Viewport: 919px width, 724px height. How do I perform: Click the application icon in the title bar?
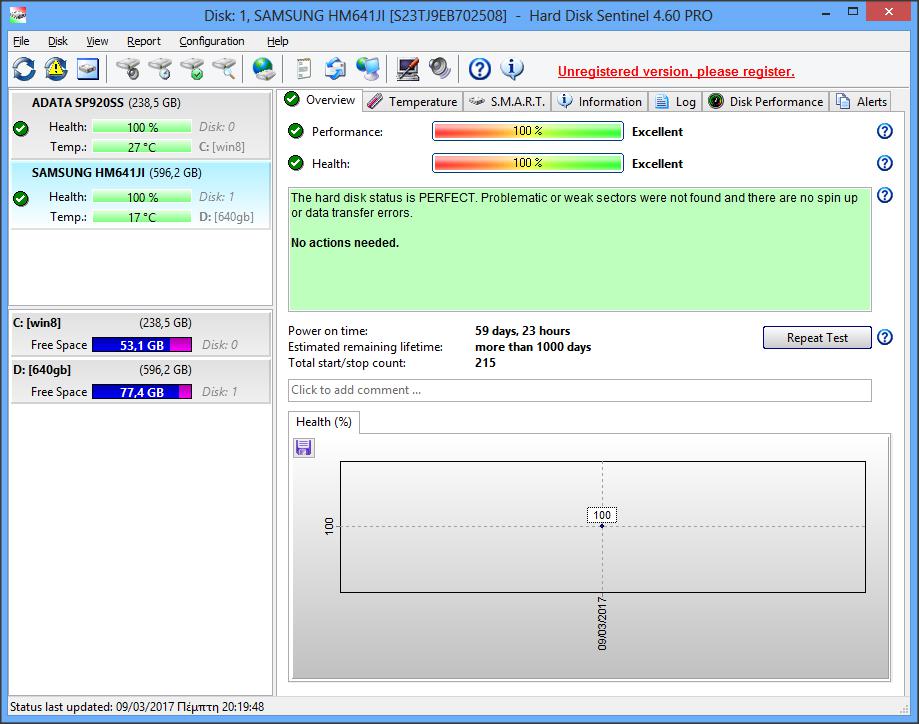click(x=18, y=15)
